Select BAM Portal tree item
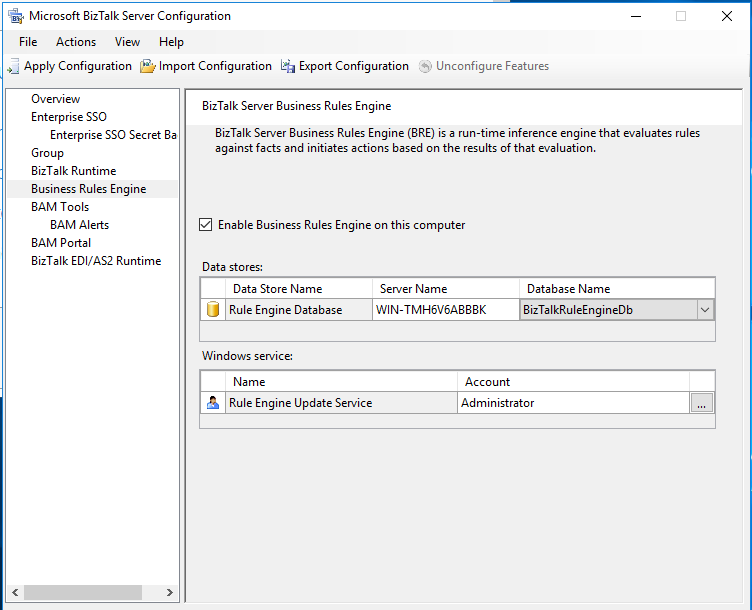Screen dimensions: 752x610 coord(61,243)
